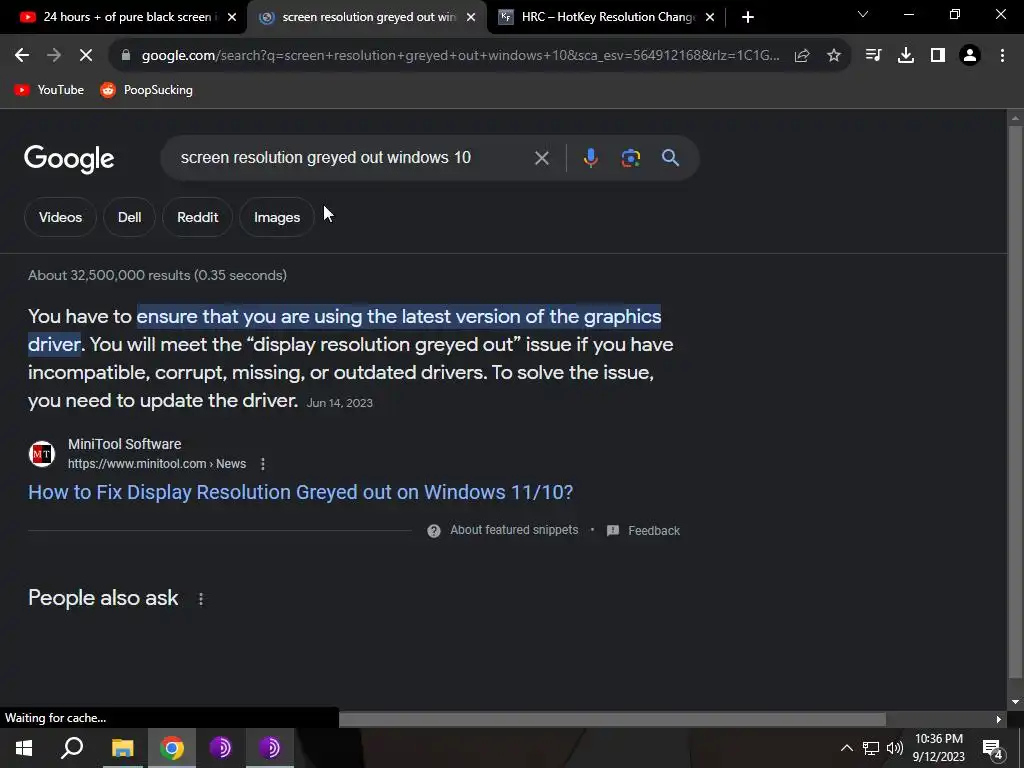Open the Windows Start menu
This screenshot has width=1024, height=768.
pyautogui.click(x=24, y=748)
